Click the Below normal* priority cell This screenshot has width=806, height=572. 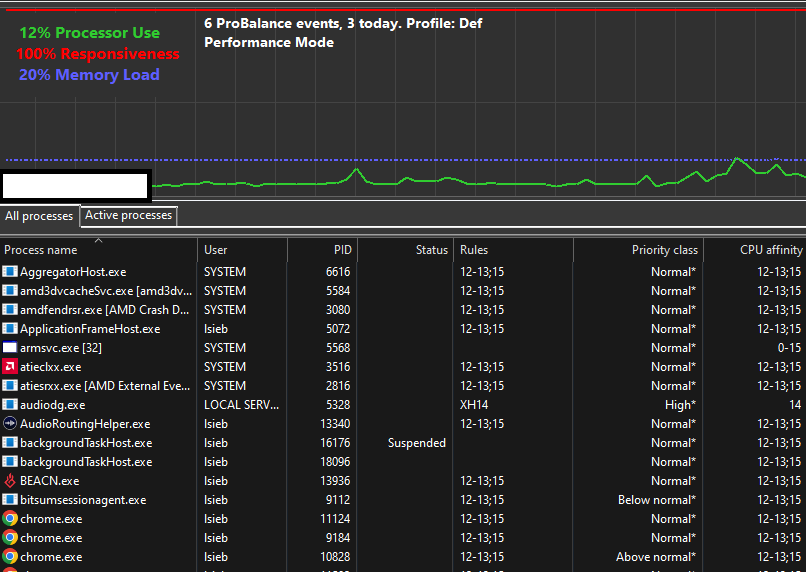pos(657,500)
